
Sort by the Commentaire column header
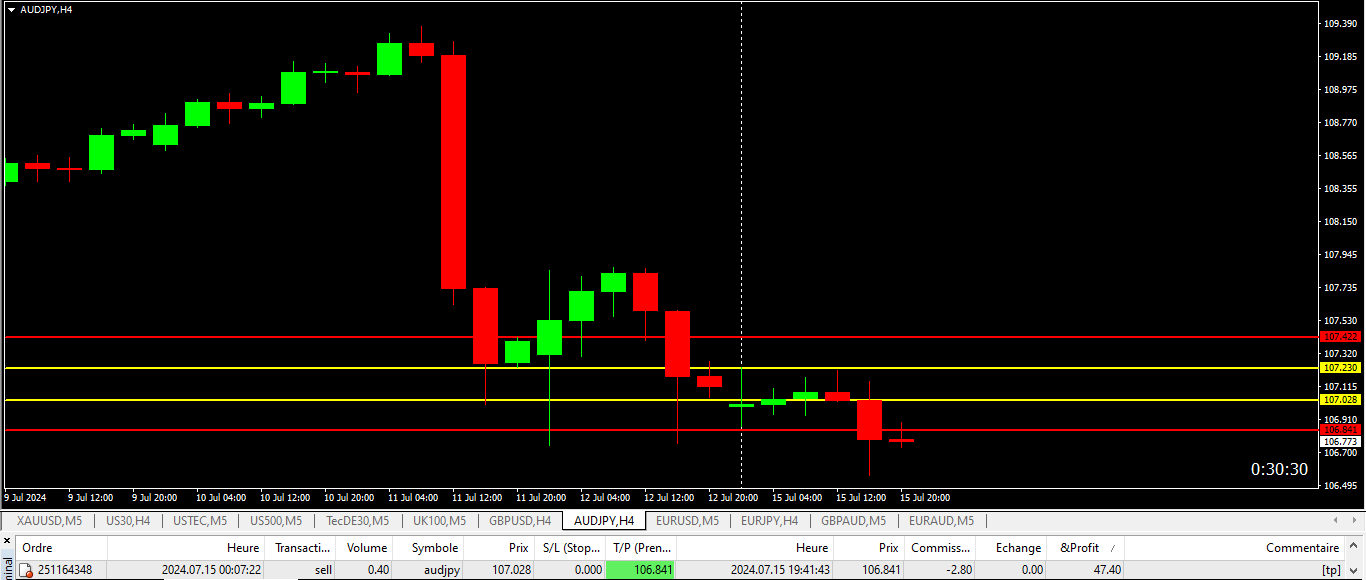[1235, 548]
